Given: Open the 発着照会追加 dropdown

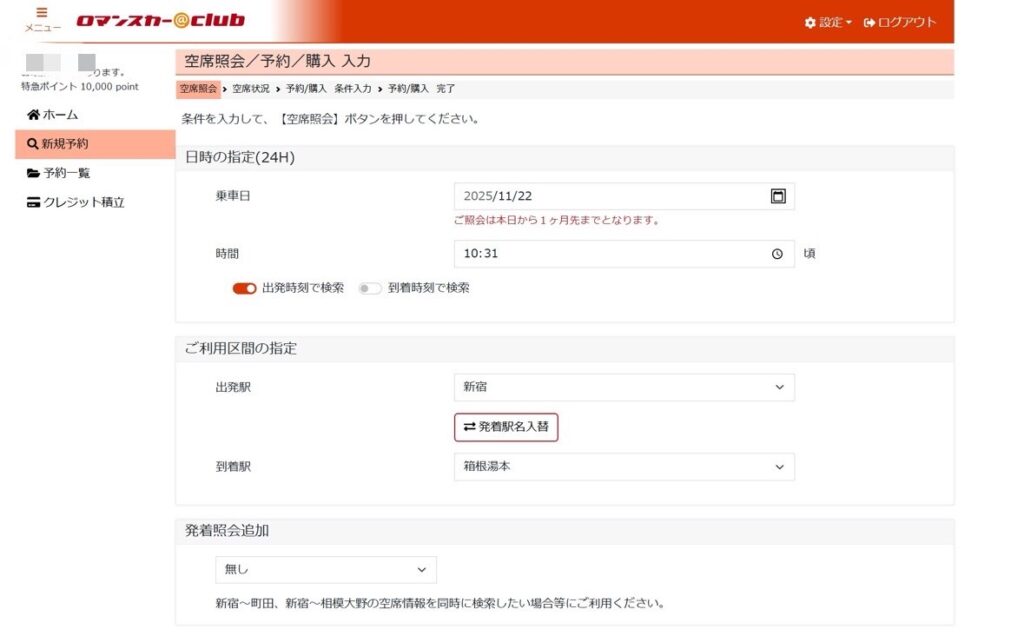Looking at the screenshot, I should pos(326,569).
